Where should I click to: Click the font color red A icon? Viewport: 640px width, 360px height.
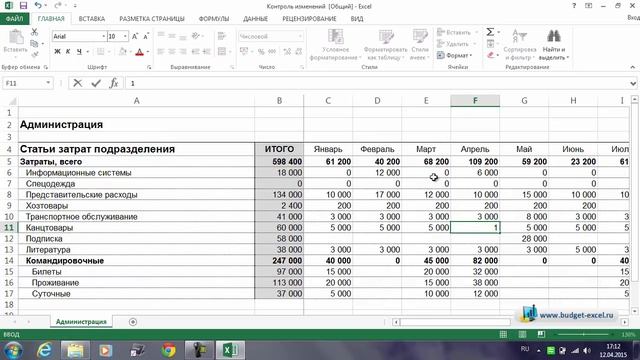[x=140, y=52]
